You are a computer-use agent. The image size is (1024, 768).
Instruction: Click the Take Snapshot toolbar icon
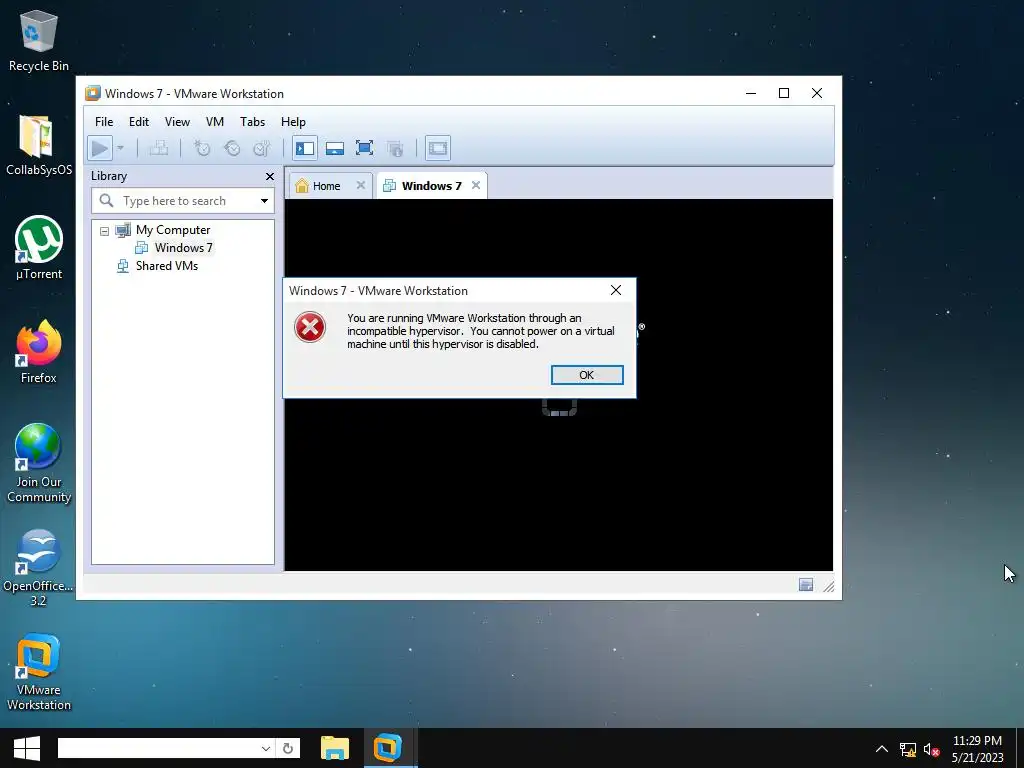click(202, 148)
